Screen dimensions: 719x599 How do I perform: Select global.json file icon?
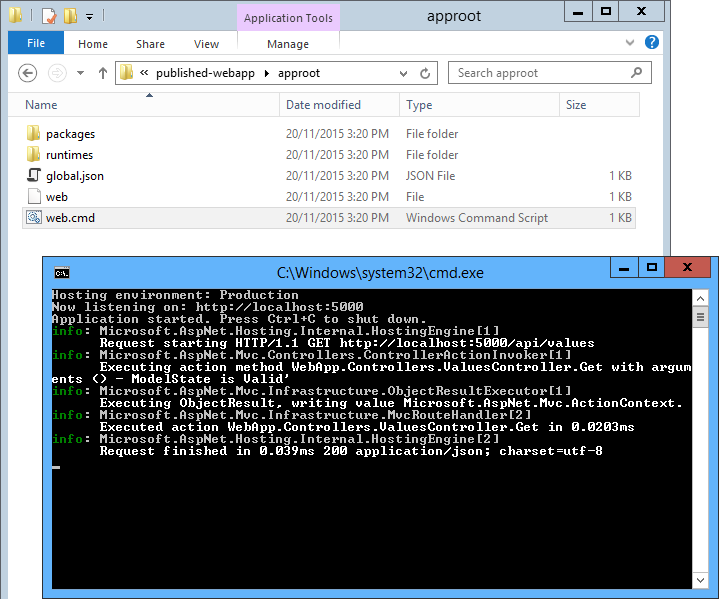[x=34, y=175]
